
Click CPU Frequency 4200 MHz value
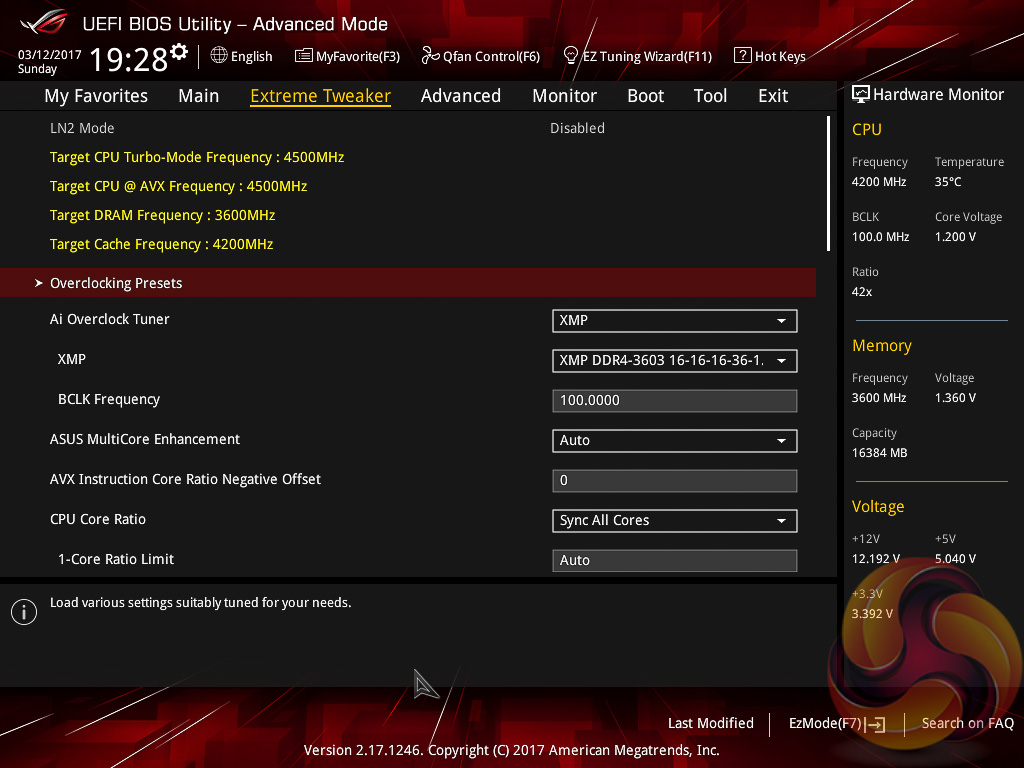click(x=879, y=182)
